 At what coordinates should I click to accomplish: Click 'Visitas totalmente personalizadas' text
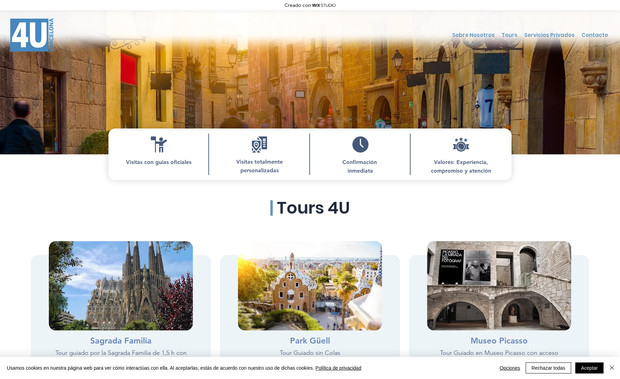coord(259,166)
